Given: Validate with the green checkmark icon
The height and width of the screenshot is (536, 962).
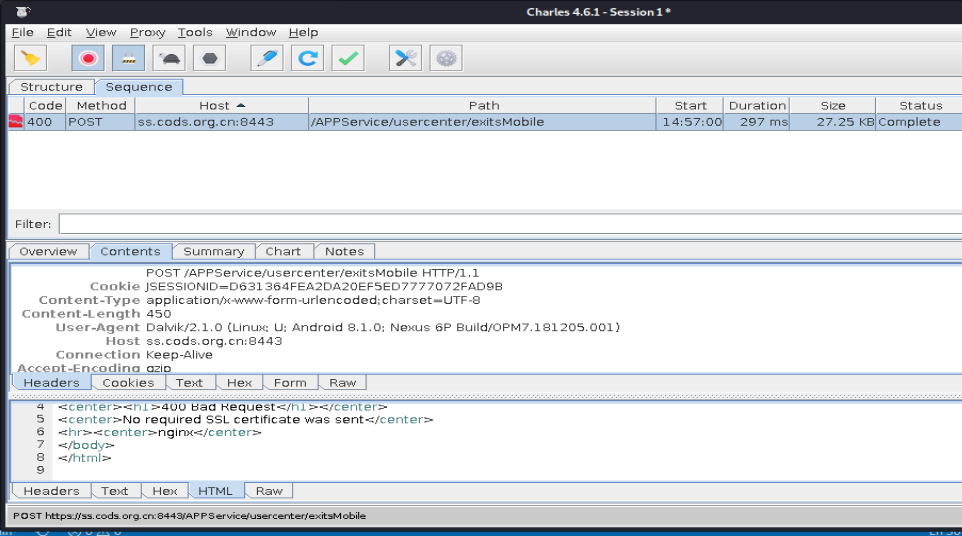Looking at the screenshot, I should [x=348, y=58].
